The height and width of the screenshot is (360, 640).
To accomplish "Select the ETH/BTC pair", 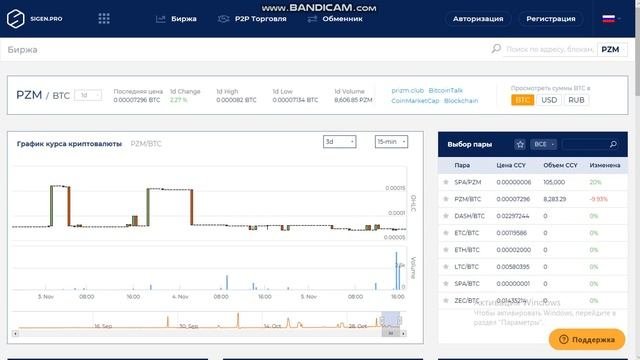I will click(x=467, y=250).
